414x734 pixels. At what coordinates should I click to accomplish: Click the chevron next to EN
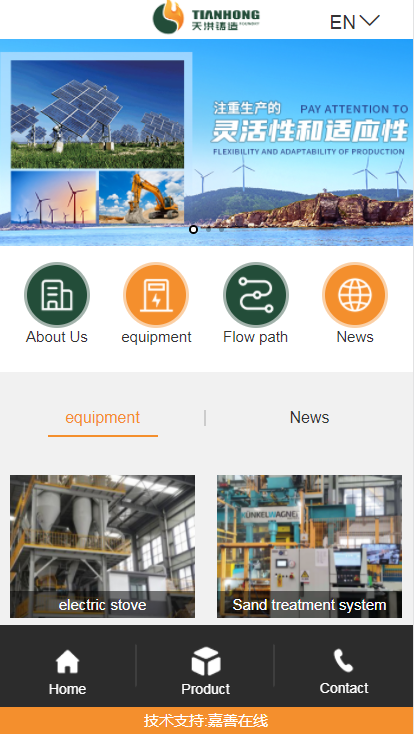coord(370,21)
